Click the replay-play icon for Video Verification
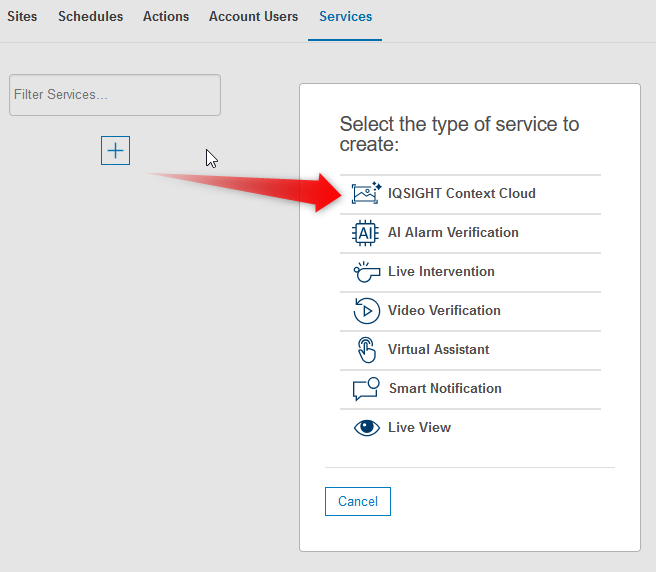The height and width of the screenshot is (572, 656). 366,310
